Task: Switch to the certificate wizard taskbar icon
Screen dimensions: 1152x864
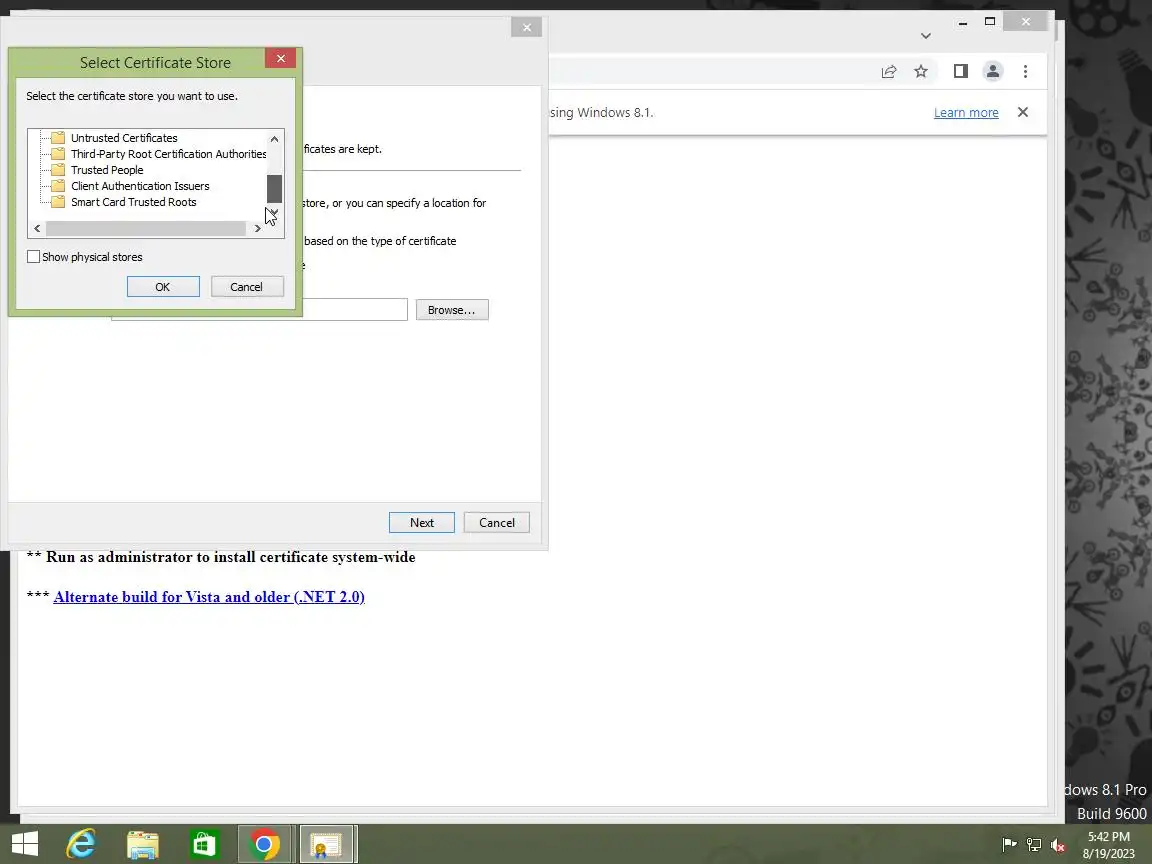Action: (327, 844)
